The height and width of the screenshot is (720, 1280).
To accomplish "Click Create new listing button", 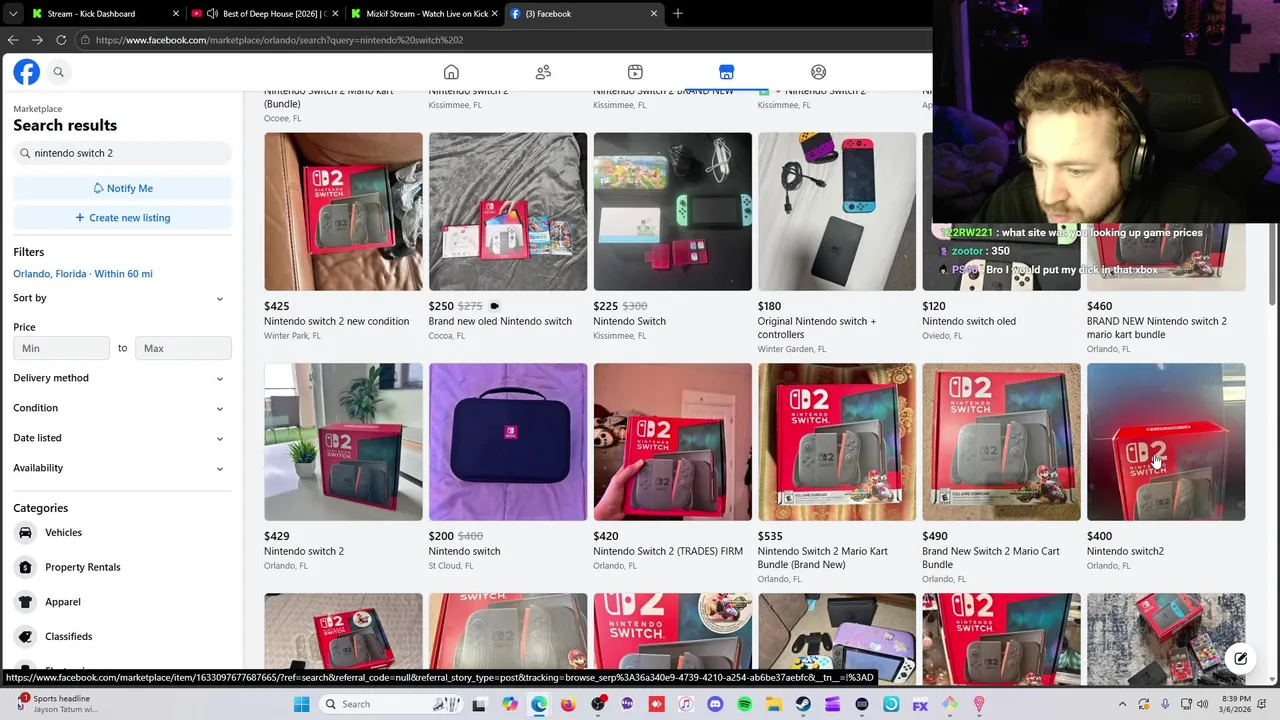I will click(x=122, y=217).
